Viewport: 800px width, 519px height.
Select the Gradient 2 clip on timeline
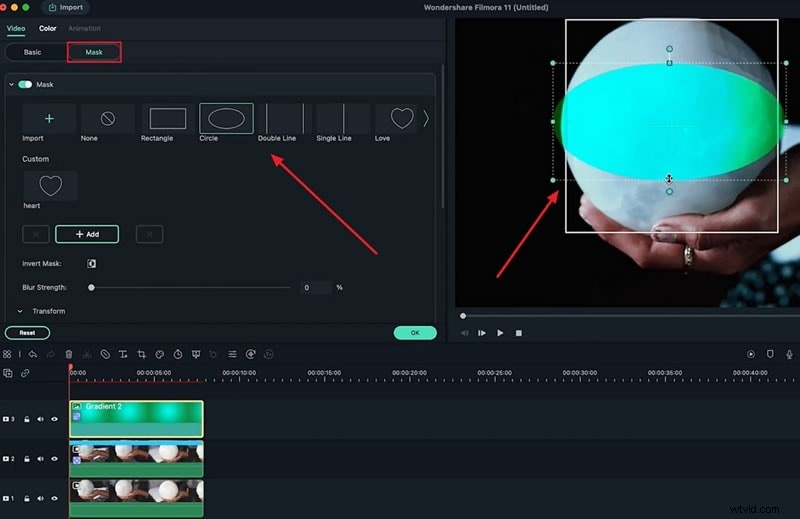coord(136,419)
